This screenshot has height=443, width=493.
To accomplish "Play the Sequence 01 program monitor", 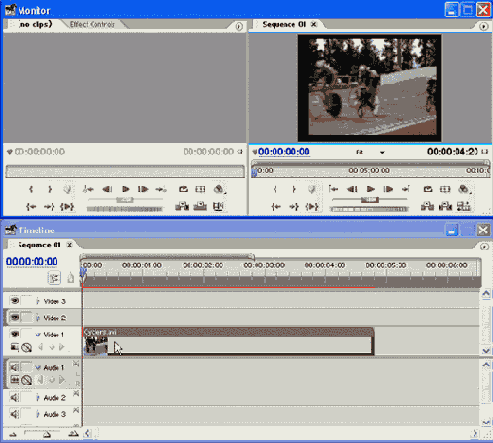I will (370, 189).
